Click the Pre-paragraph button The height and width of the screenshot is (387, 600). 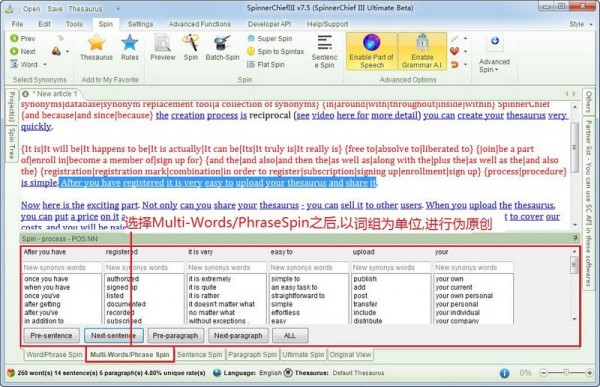pos(175,336)
